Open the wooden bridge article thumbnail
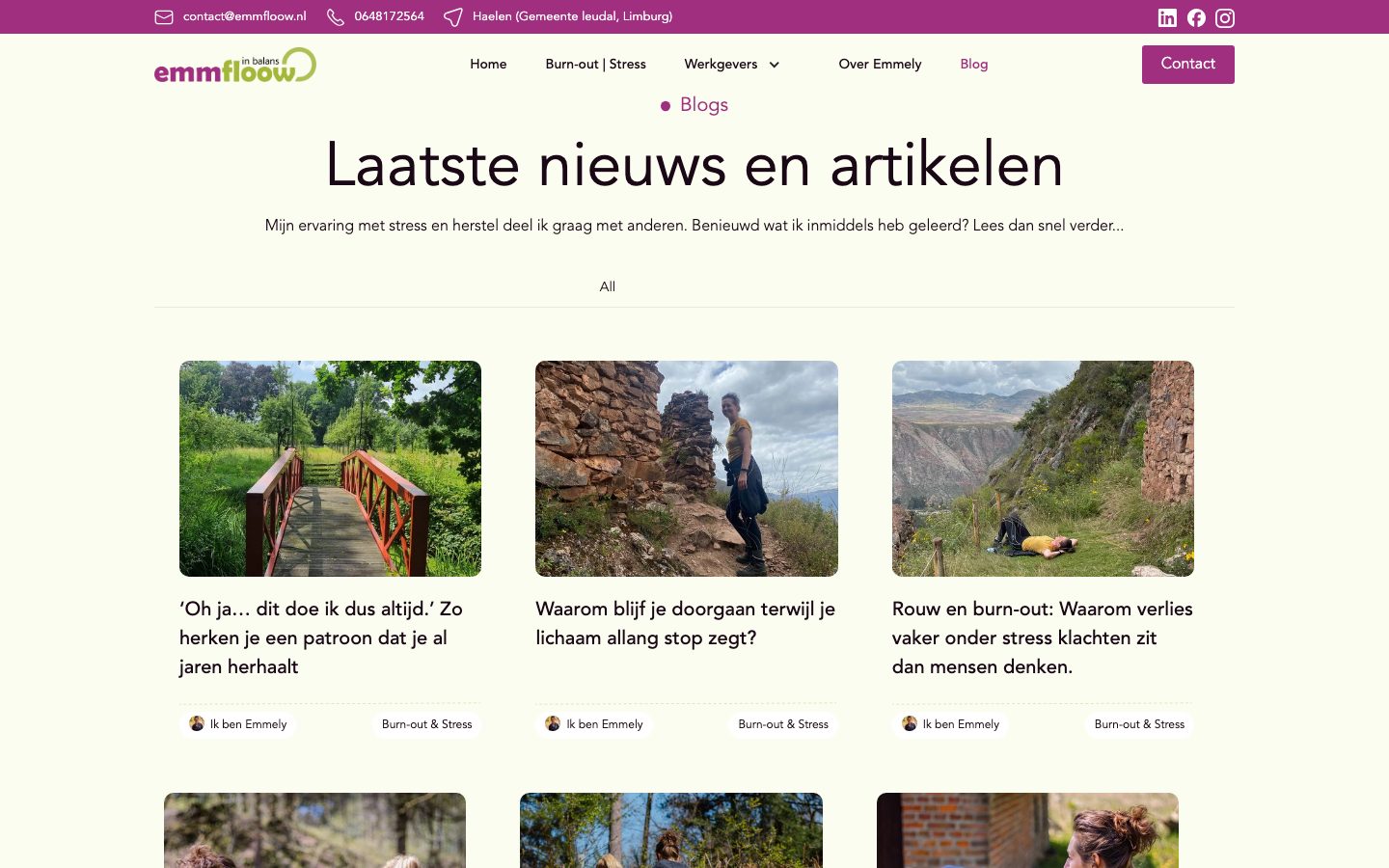The width and height of the screenshot is (1389, 868). 330,469
